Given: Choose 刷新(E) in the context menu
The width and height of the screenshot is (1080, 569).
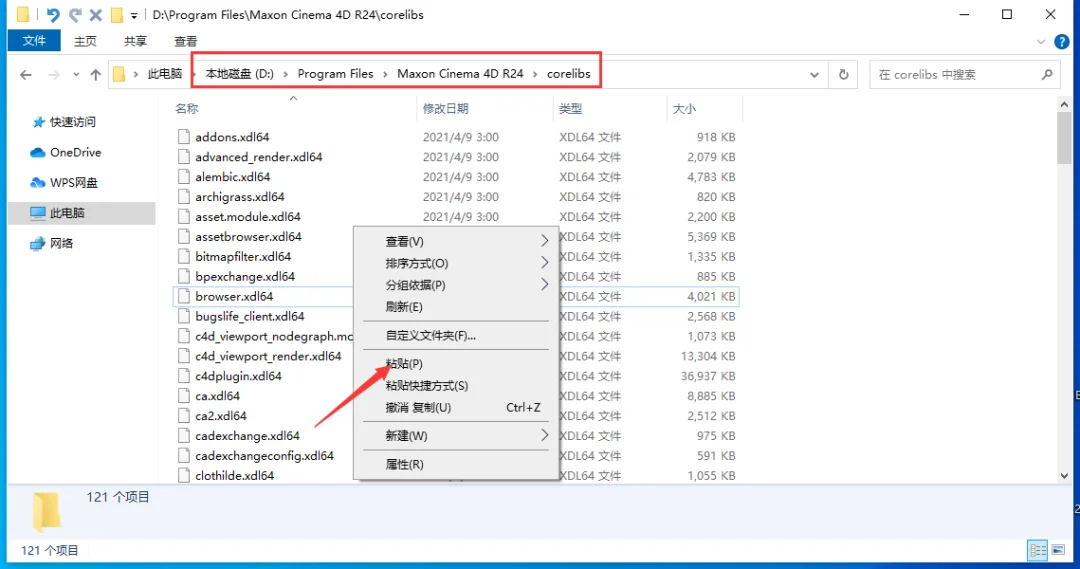Looking at the screenshot, I should click(x=456, y=307).
